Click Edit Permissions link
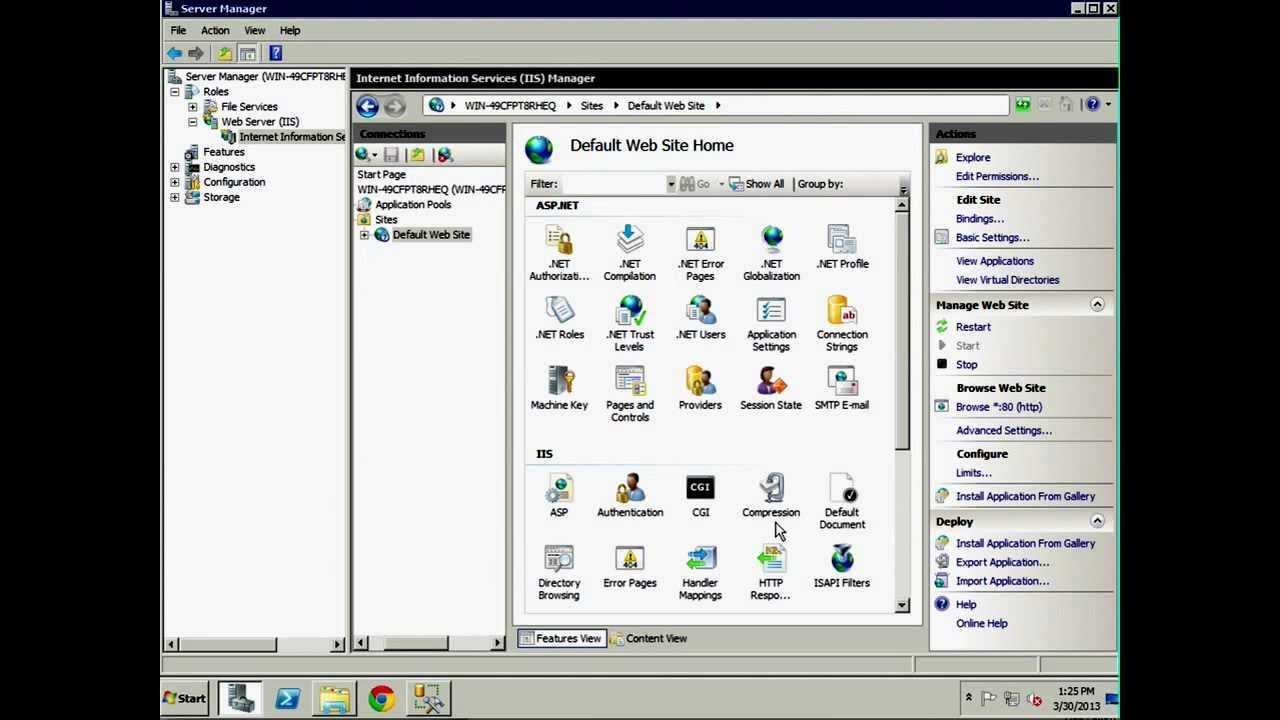This screenshot has height=720, width=1280. (997, 177)
